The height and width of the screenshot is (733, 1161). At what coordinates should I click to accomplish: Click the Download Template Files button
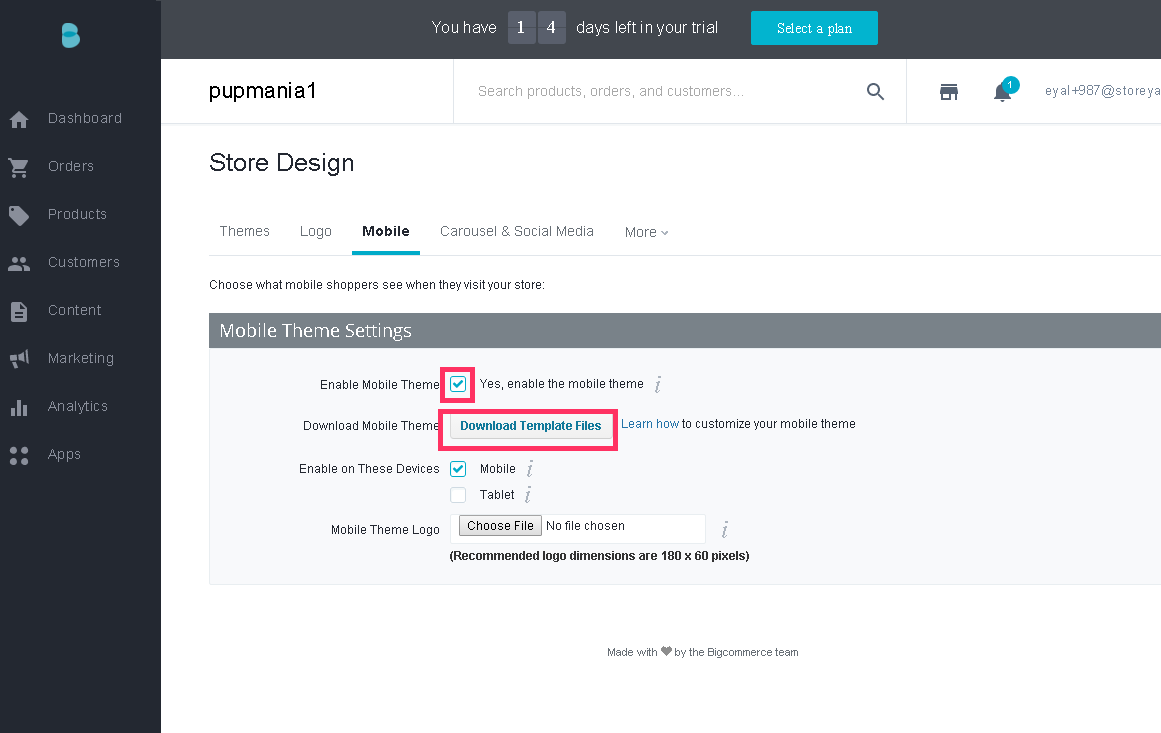pos(531,426)
